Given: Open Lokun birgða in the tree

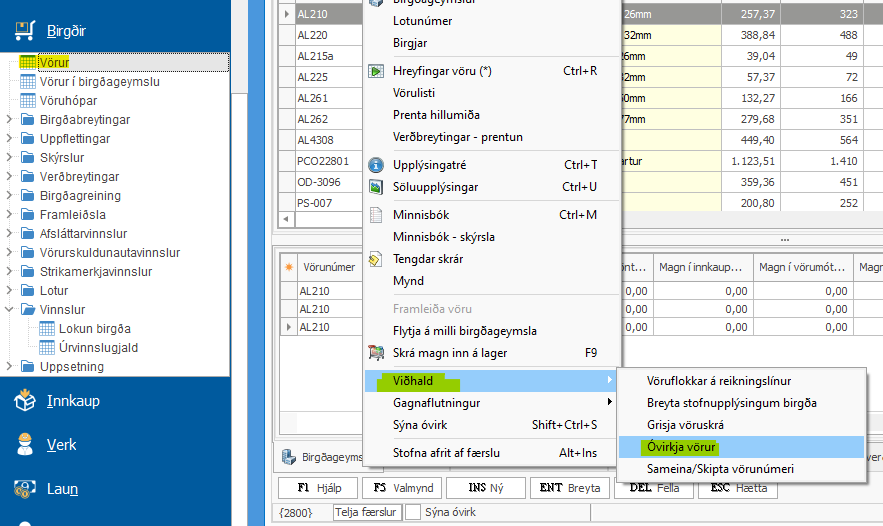Looking at the screenshot, I should 94,329.
